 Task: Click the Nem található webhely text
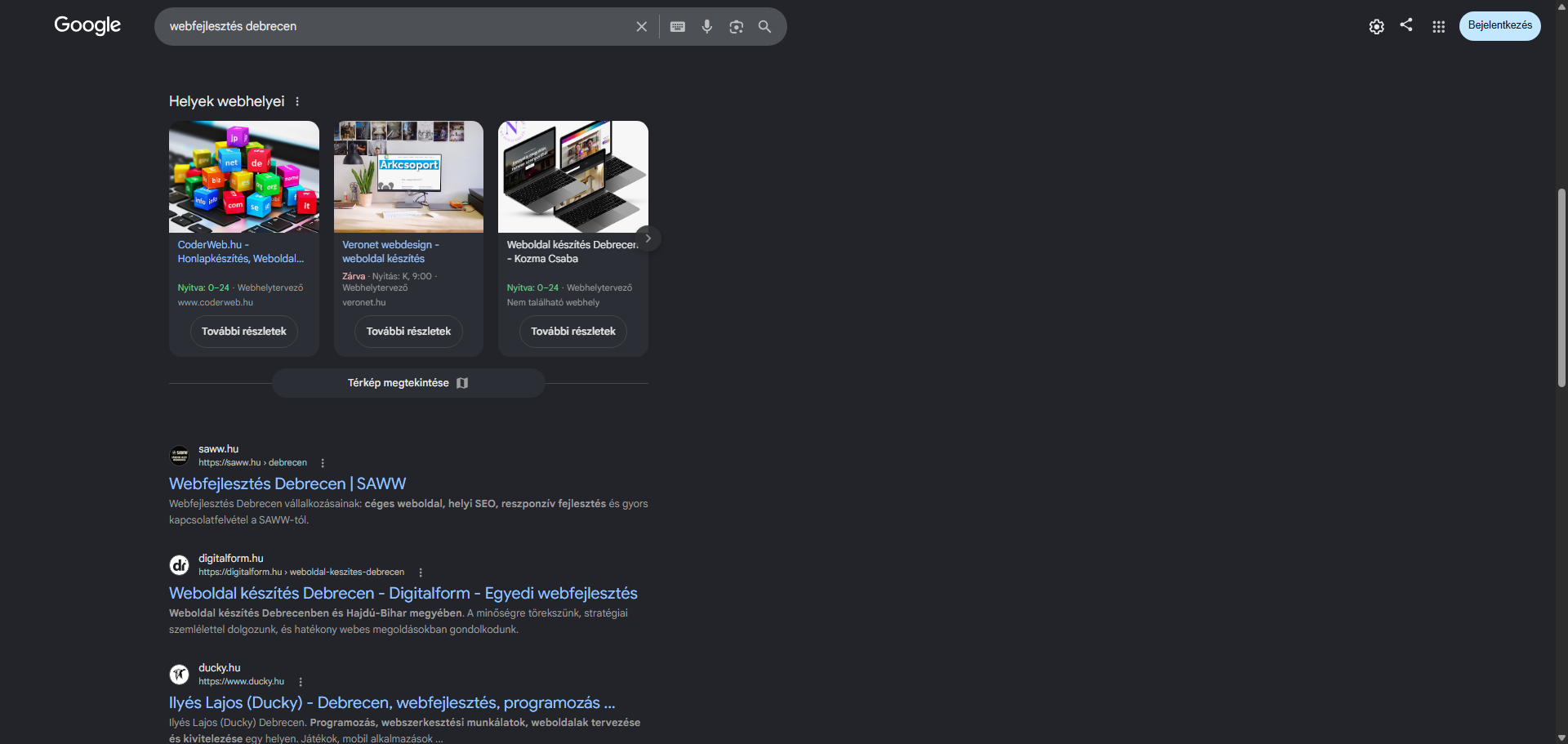tap(553, 302)
